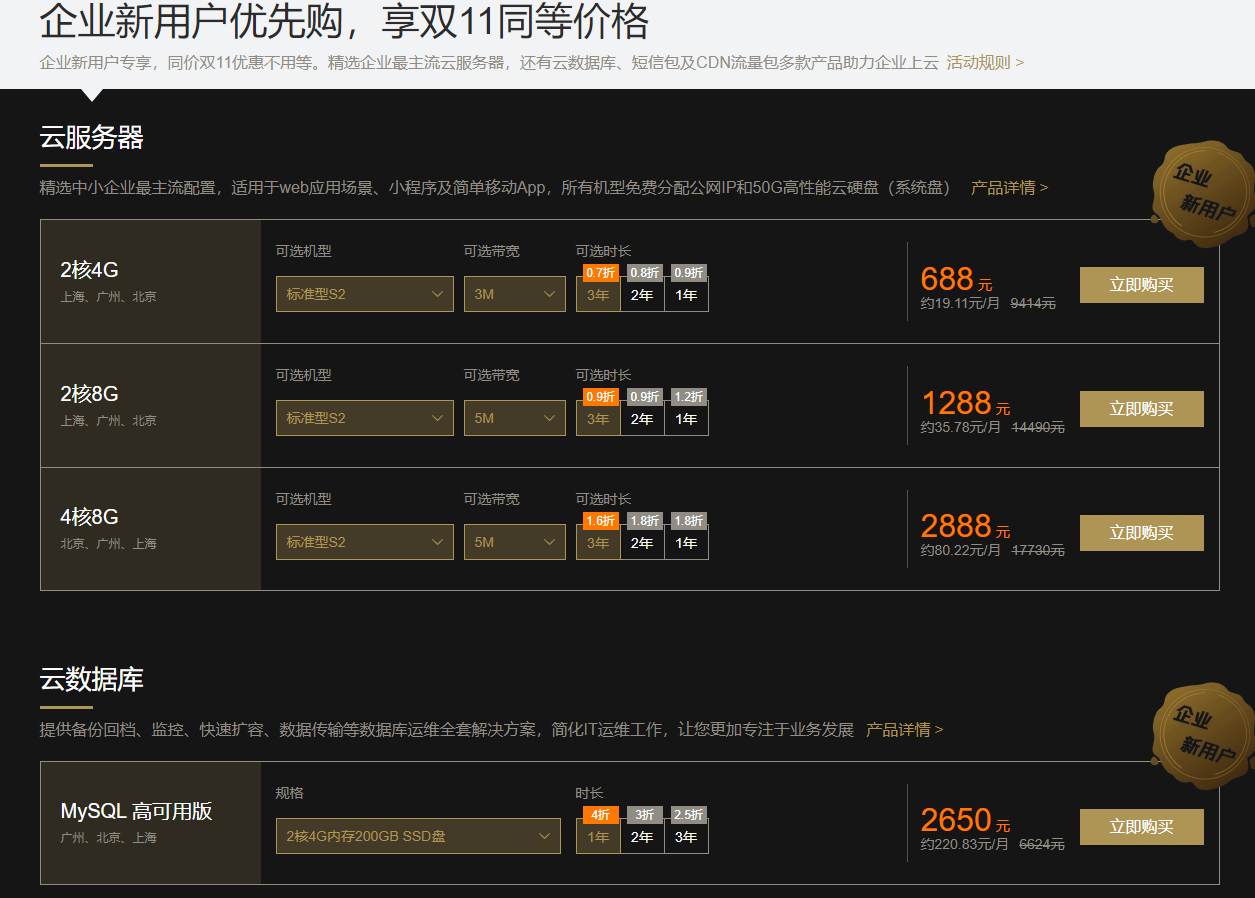Choose 2年 duration for 4核8G server
Screen dimensions: 1255x898
click(x=642, y=543)
